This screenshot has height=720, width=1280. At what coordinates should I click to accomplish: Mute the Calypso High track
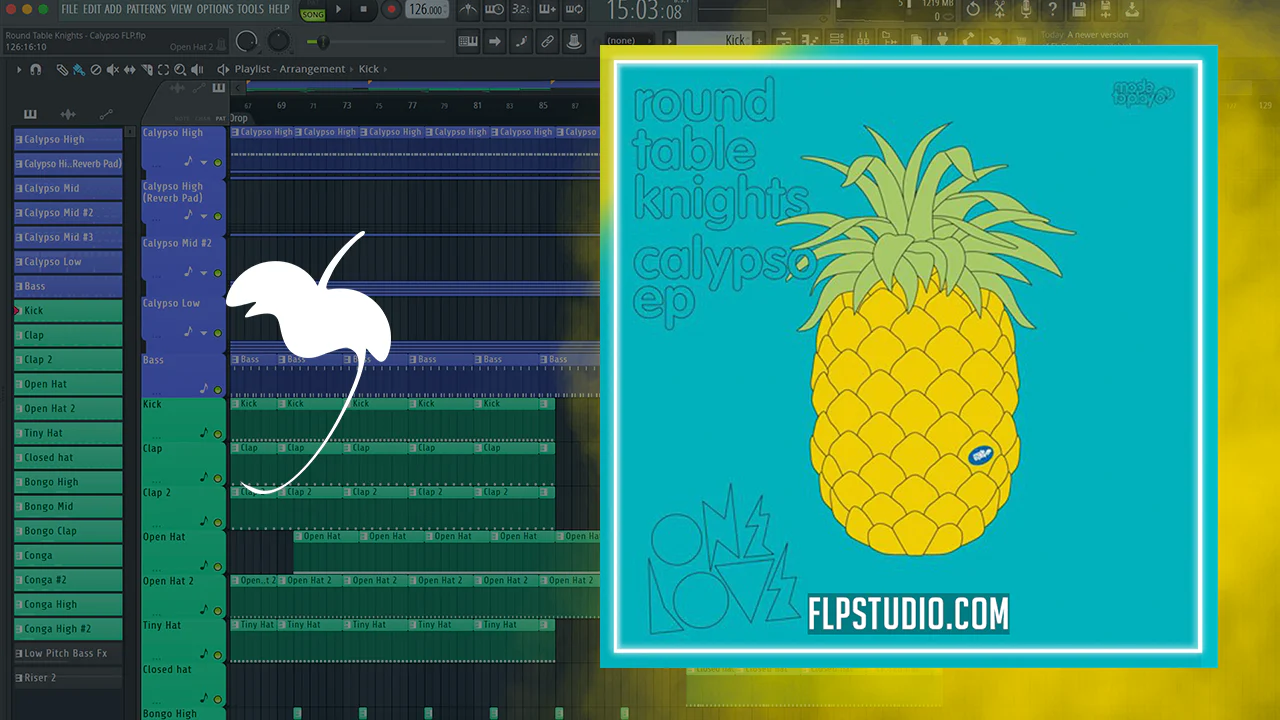click(x=218, y=162)
